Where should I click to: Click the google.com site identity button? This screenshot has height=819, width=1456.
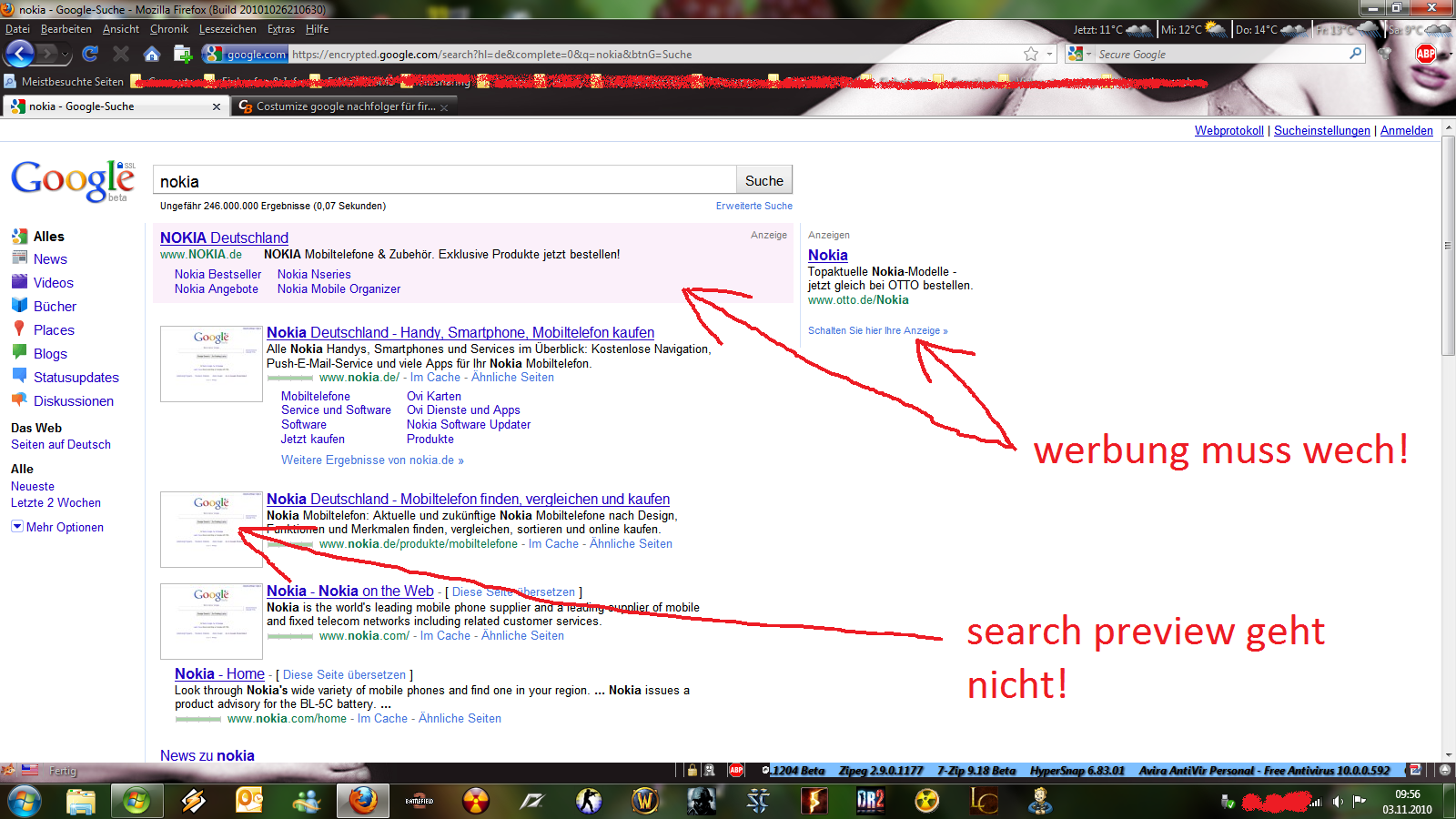[x=246, y=54]
